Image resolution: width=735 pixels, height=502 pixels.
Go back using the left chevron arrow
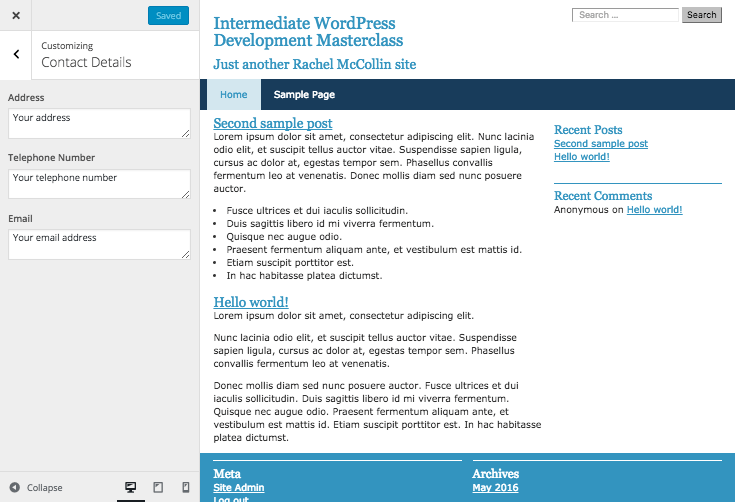16,55
